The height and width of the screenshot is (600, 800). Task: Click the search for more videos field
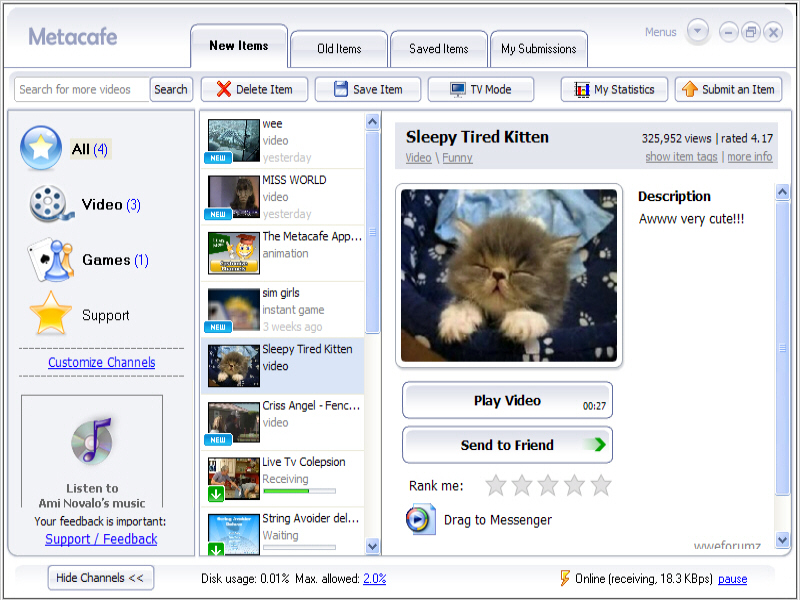(82, 89)
